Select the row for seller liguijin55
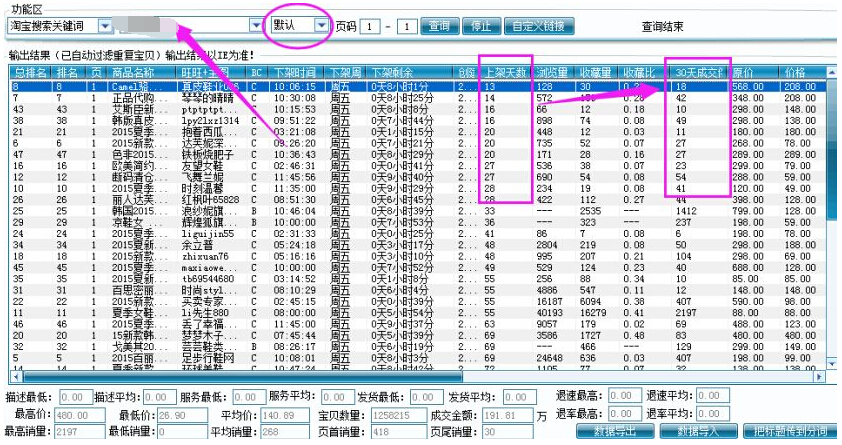This screenshot has height=445, width=842. [x=418, y=234]
